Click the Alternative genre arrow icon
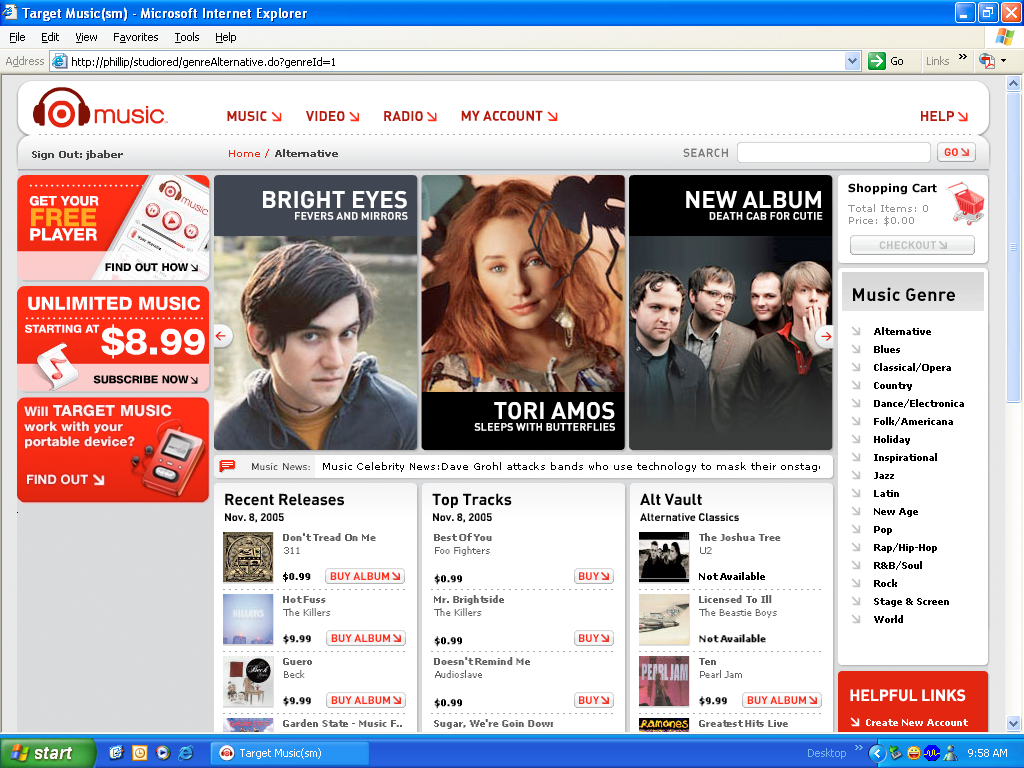Image resolution: width=1024 pixels, height=768 pixels. tap(856, 331)
